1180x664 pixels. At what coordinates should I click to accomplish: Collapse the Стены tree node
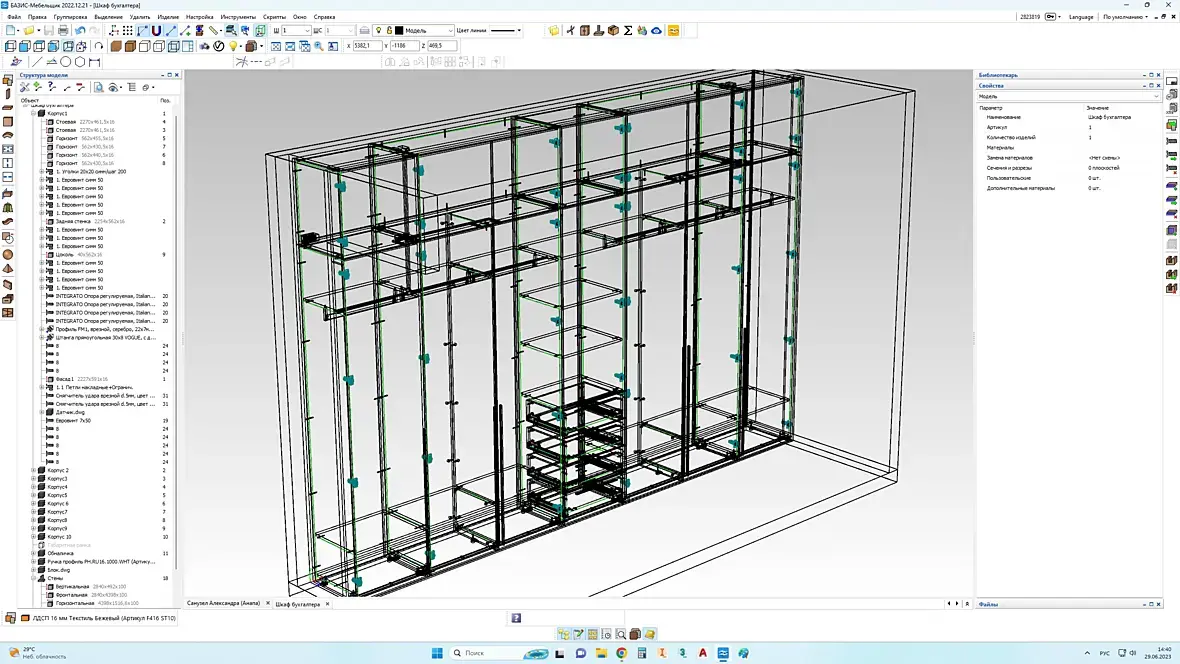(33, 577)
